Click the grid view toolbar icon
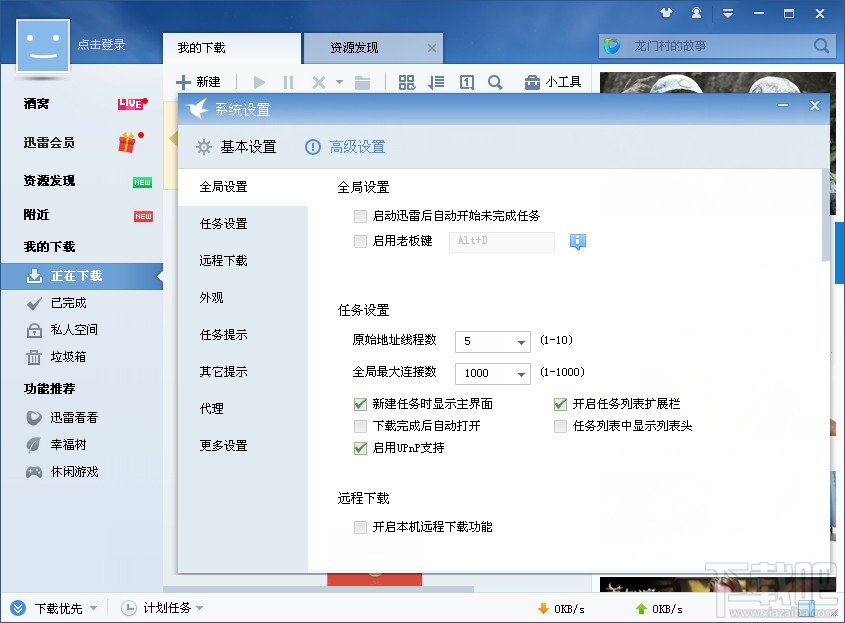The image size is (845, 623). [407, 81]
